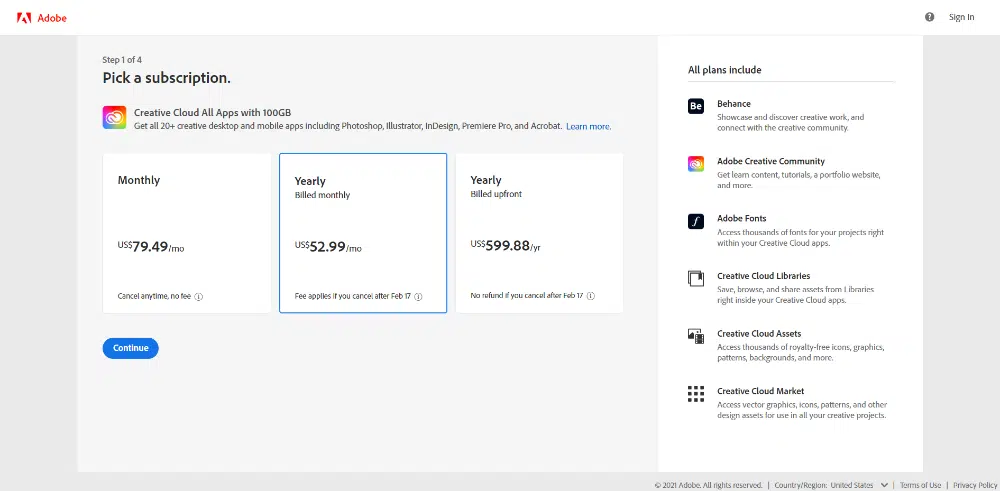
Task: Click the Adobe Fonts icon
Action: (696, 221)
